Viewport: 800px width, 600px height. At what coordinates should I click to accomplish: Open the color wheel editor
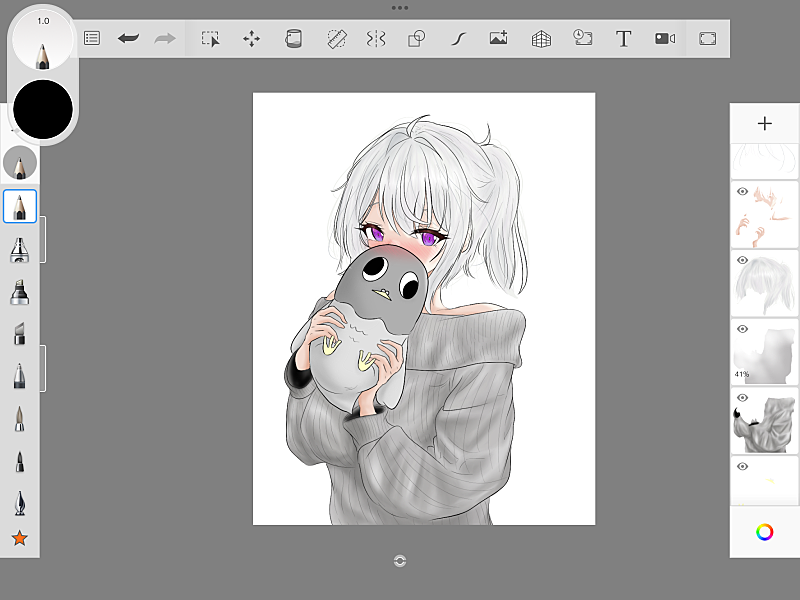764,532
